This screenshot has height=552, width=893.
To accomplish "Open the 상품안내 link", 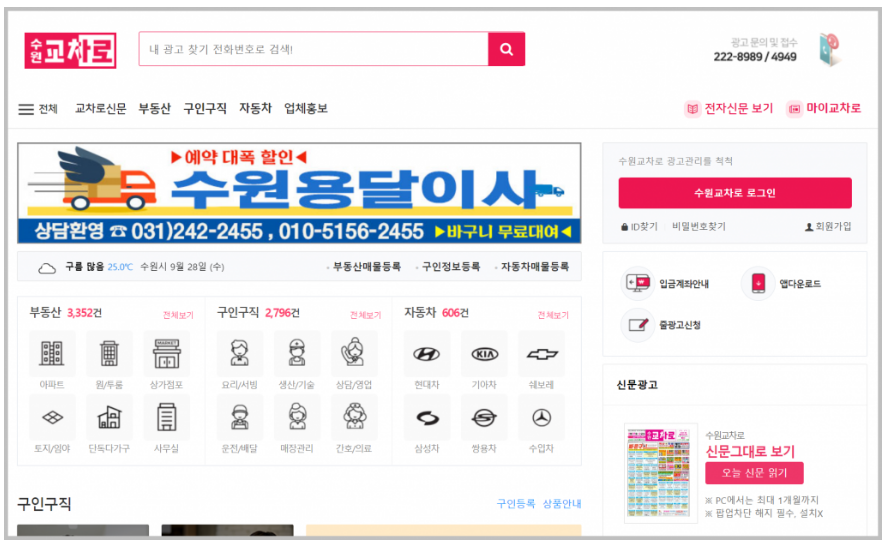I will tap(562, 504).
